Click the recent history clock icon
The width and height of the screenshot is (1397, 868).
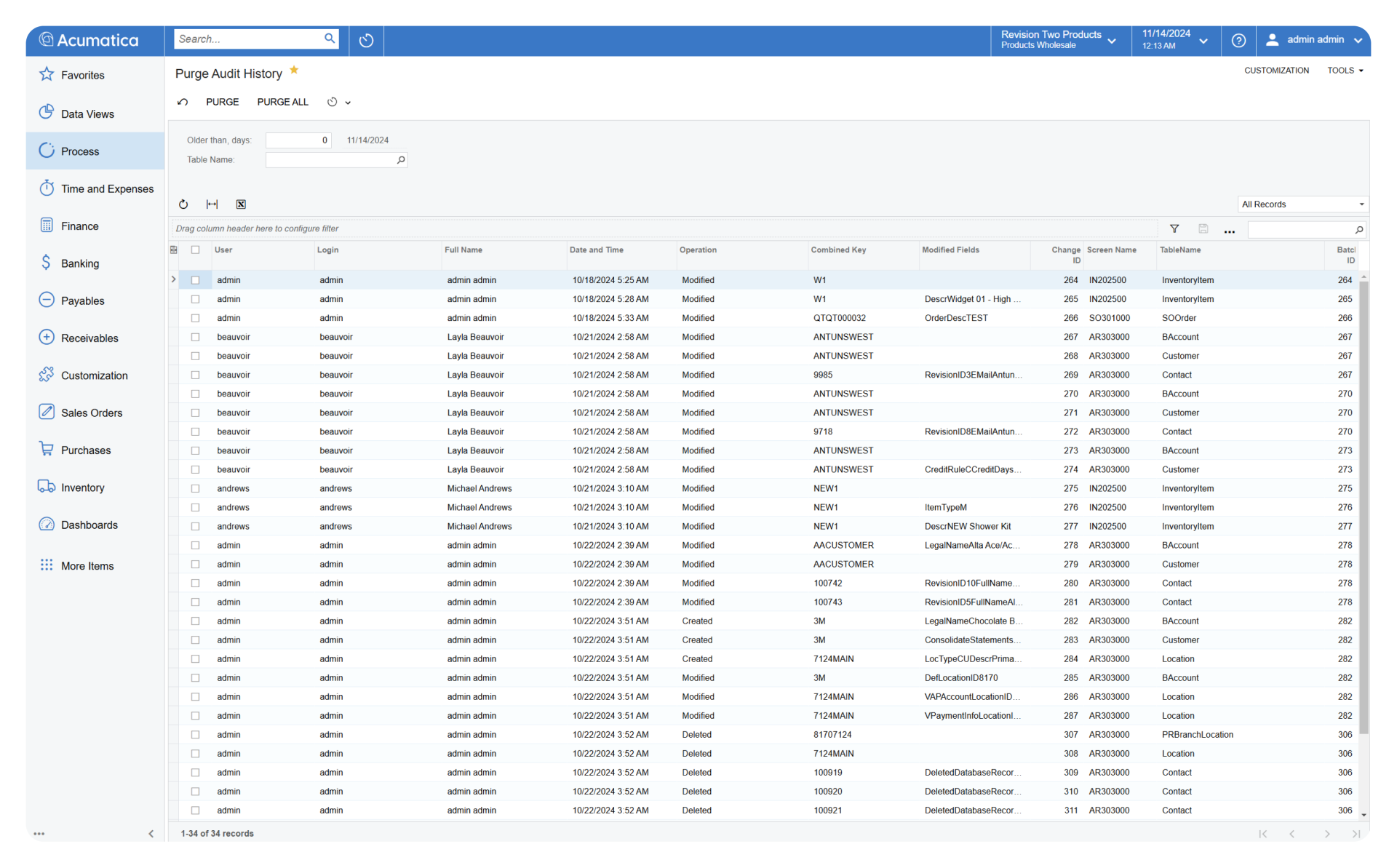(366, 41)
